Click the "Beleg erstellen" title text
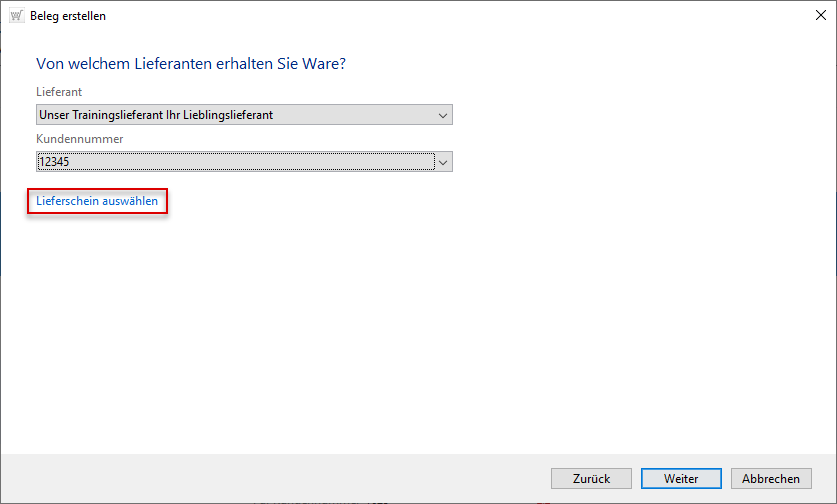Image resolution: width=837 pixels, height=504 pixels. pyautogui.click(x=68, y=16)
